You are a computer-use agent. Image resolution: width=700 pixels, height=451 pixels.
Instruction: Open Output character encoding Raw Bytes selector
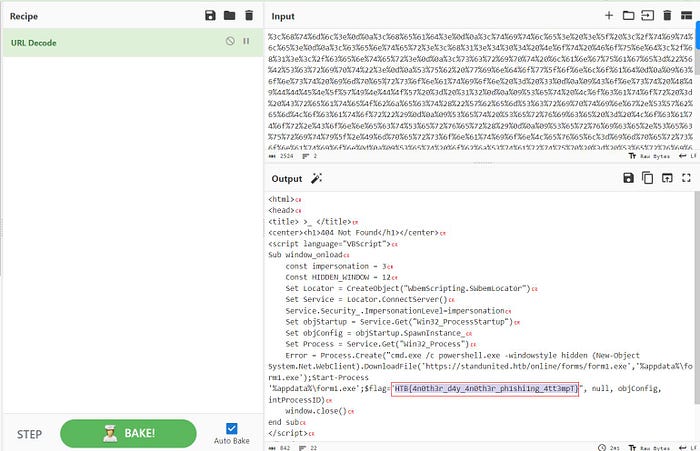pyautogui.click(x=649, y=448)
